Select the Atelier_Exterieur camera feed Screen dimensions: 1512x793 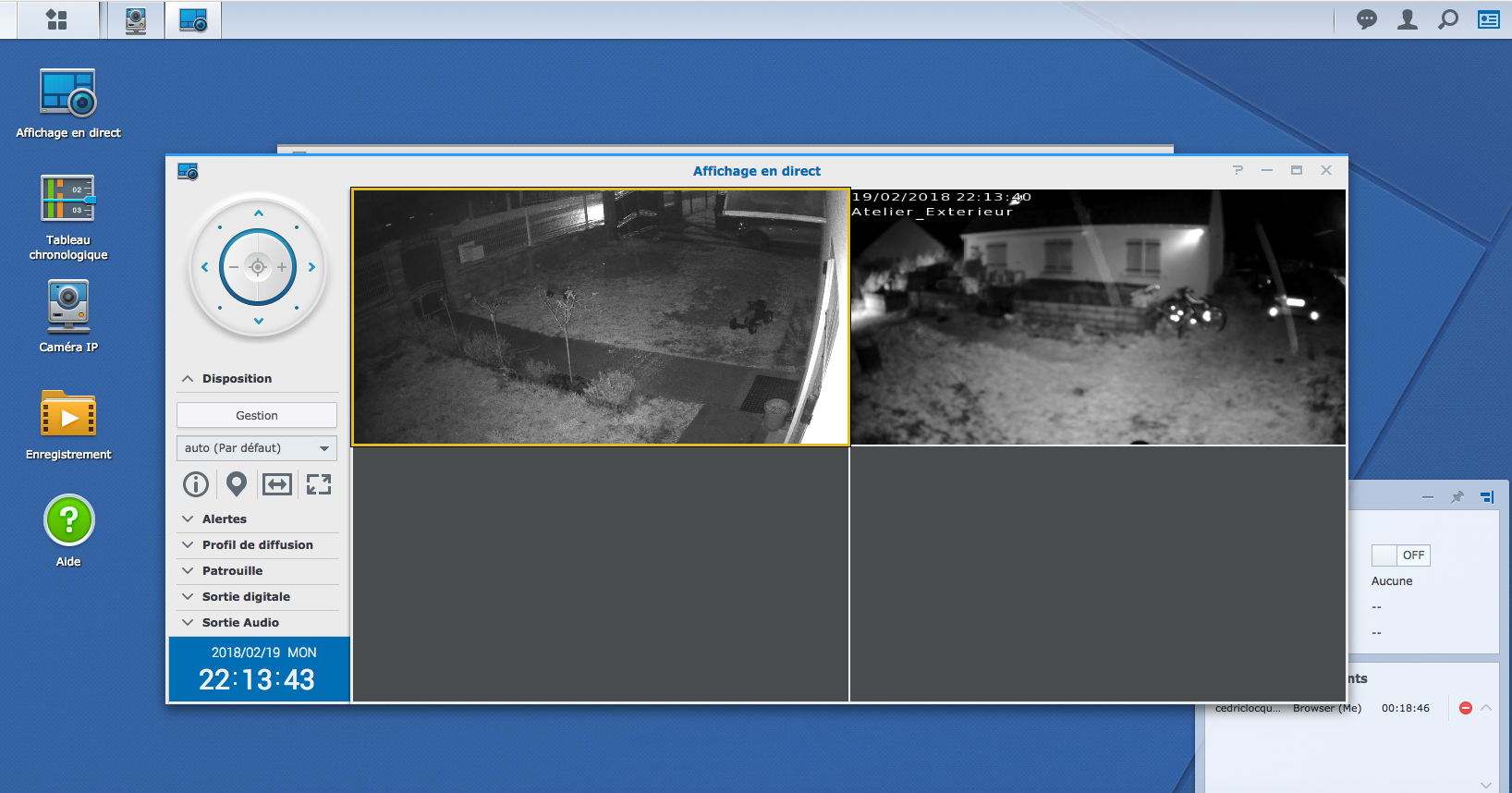click(1098, 317)
